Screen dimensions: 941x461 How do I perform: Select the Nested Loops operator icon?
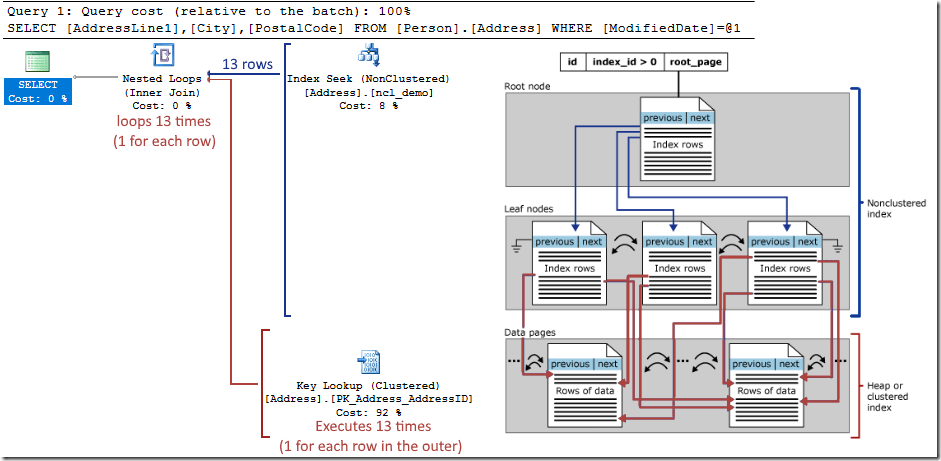pyautogui.click(x=163, y=55)
